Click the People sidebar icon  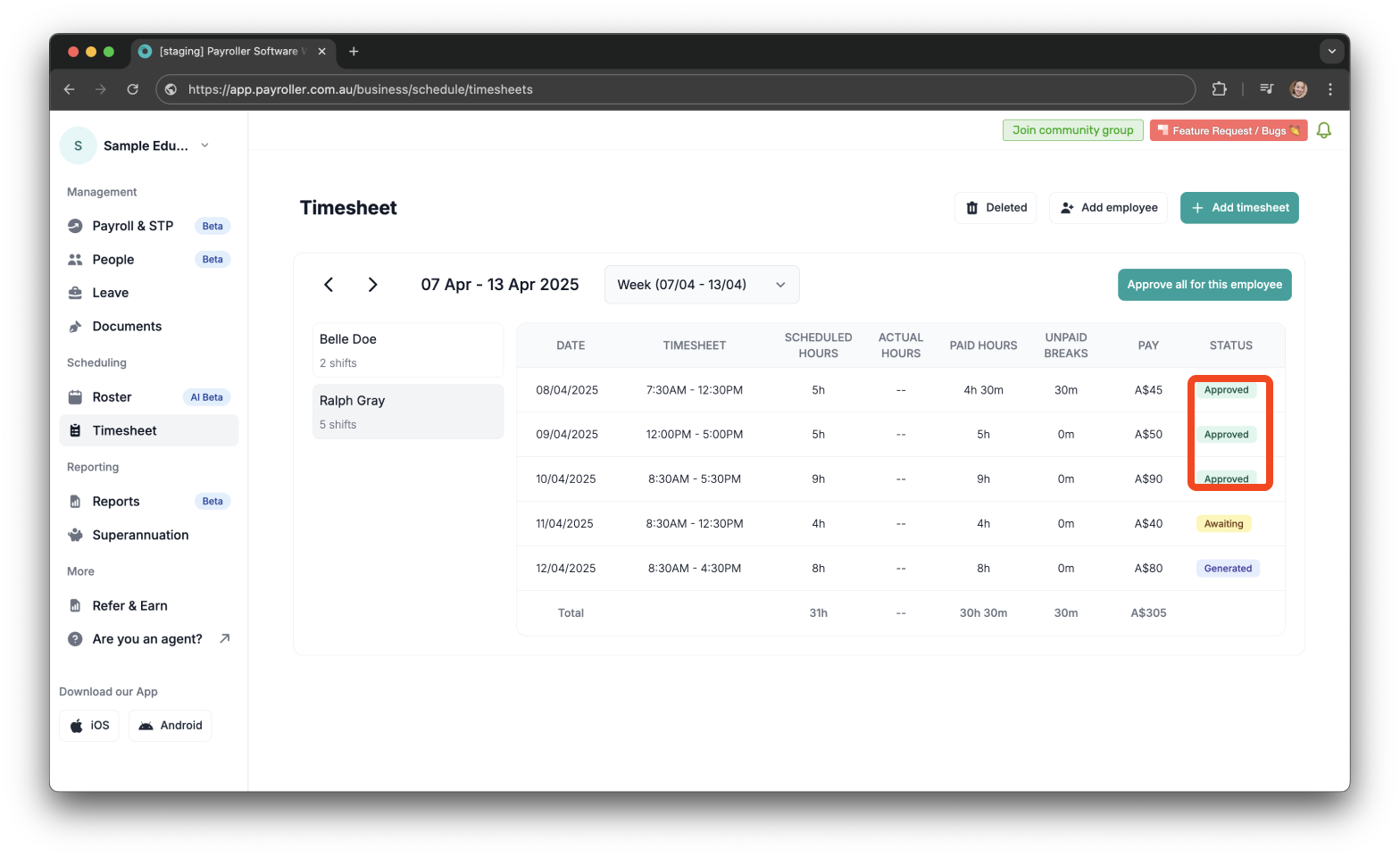75,260
